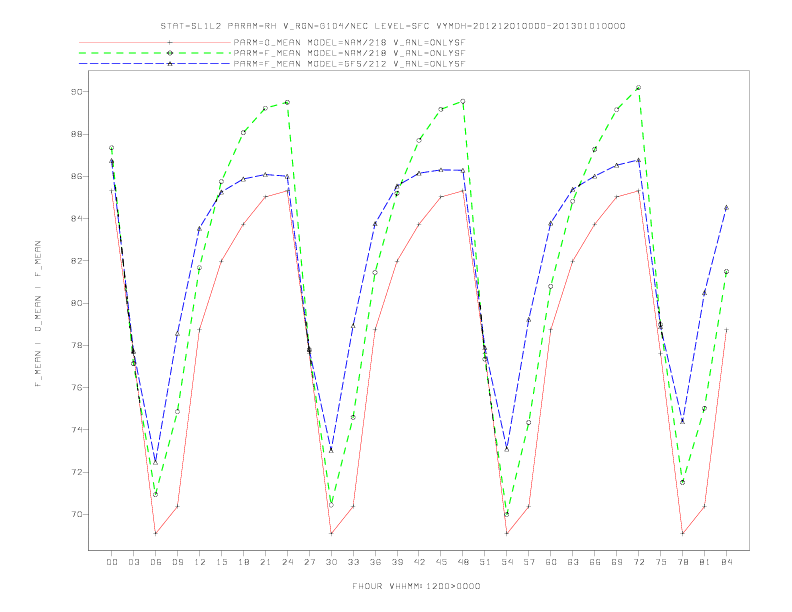Click the x-axis tick label 09

click(x=178, y=562)
